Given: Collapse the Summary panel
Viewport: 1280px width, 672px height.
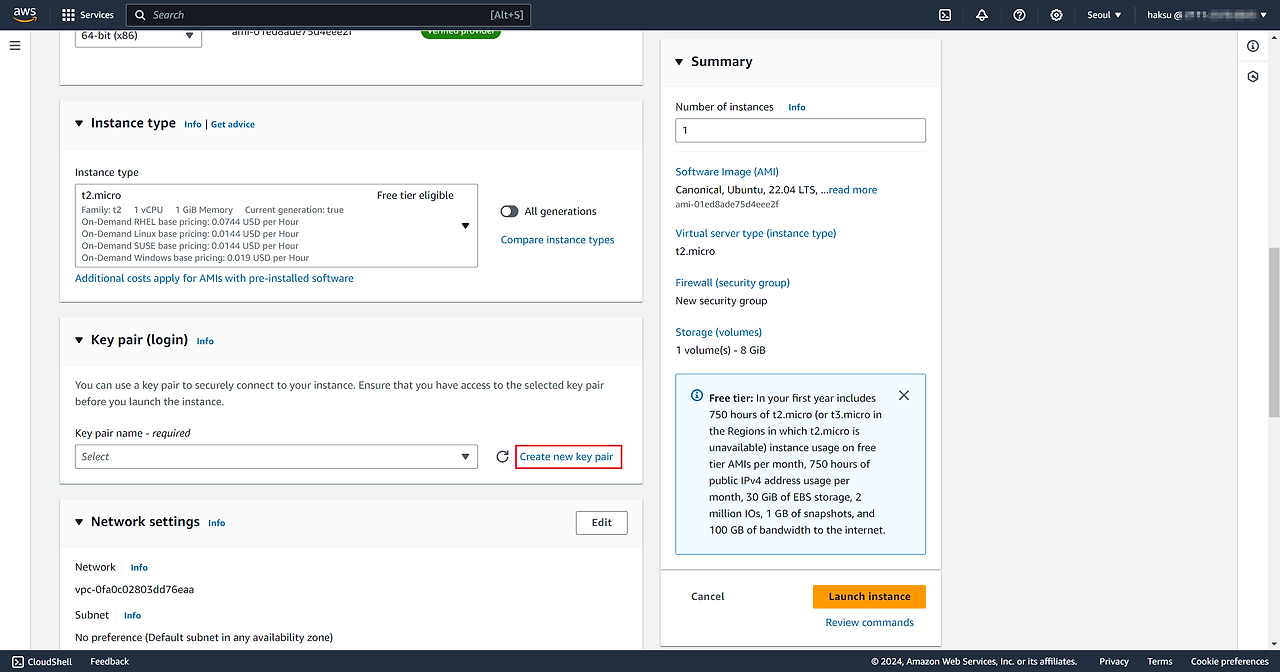Looking at the screenshot, I should 680,62.
